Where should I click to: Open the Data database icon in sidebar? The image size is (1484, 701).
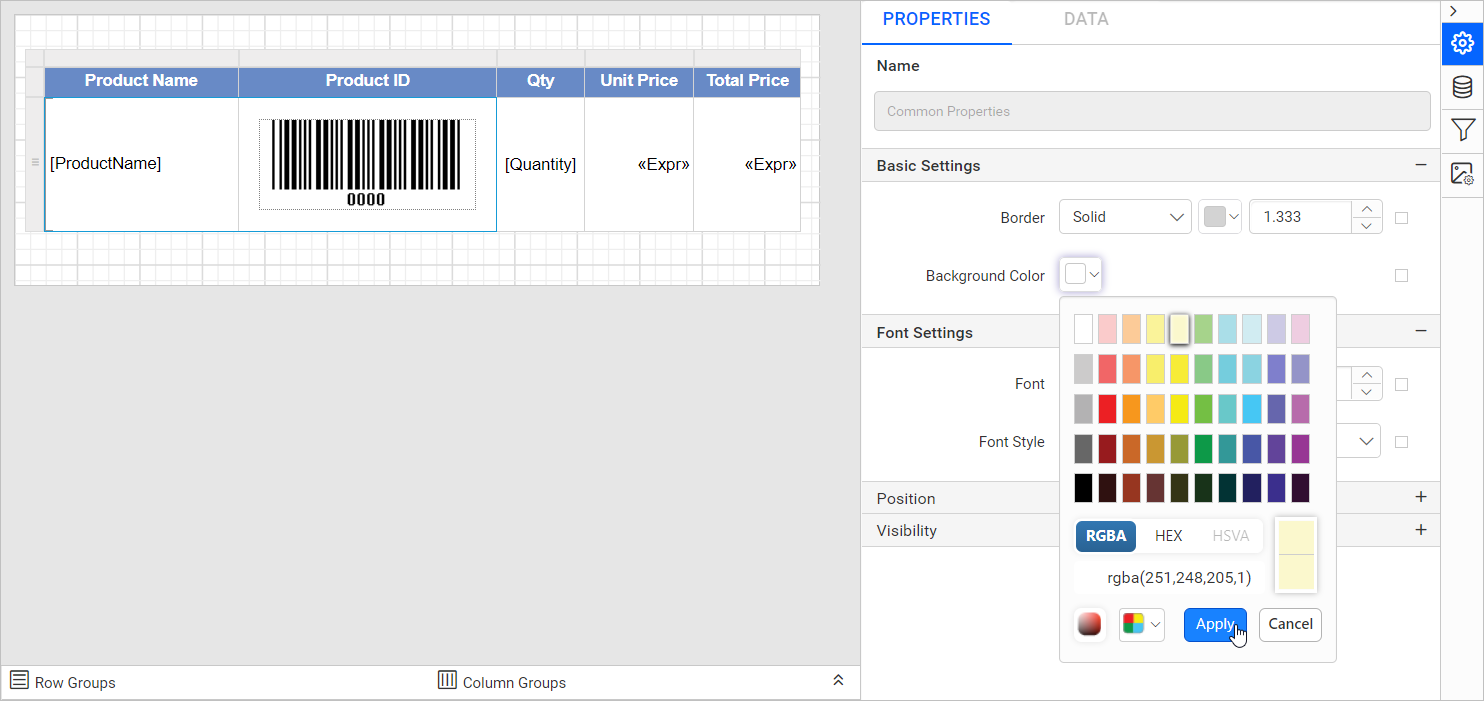[1462, 87]
